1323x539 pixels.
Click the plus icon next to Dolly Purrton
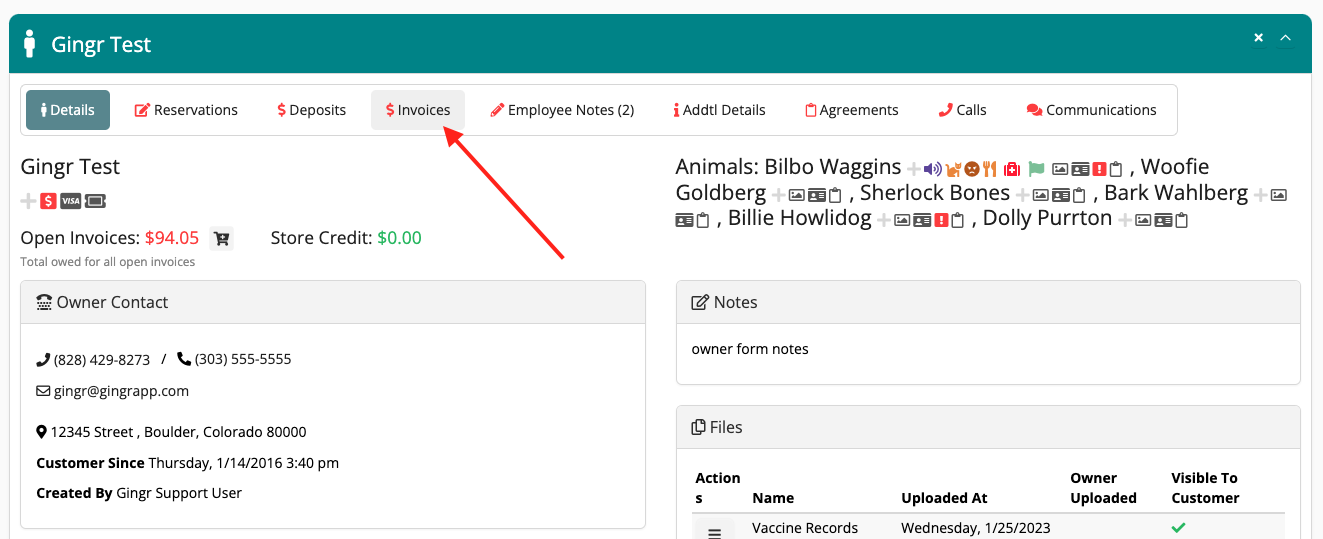1124,220
